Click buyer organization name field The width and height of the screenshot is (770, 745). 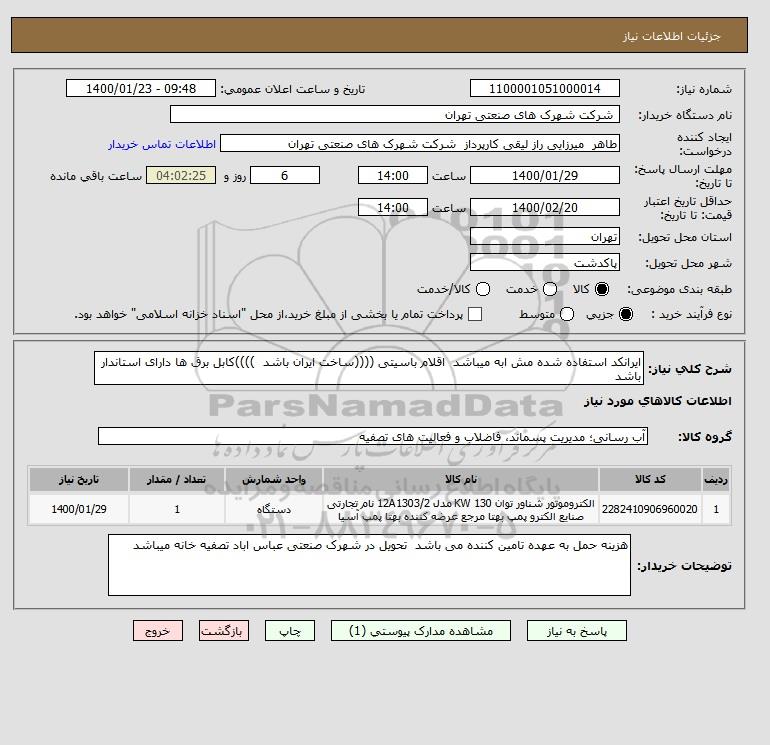click(x=395, y=114)
